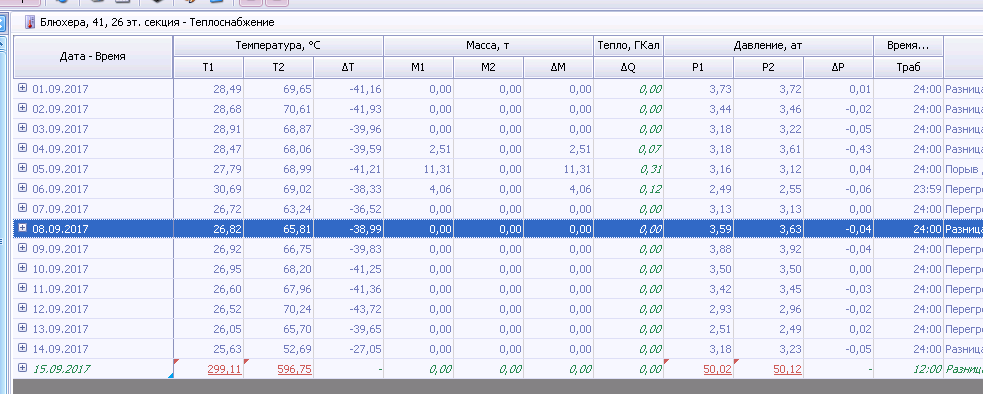Click the Температура, °C group header

278,46
